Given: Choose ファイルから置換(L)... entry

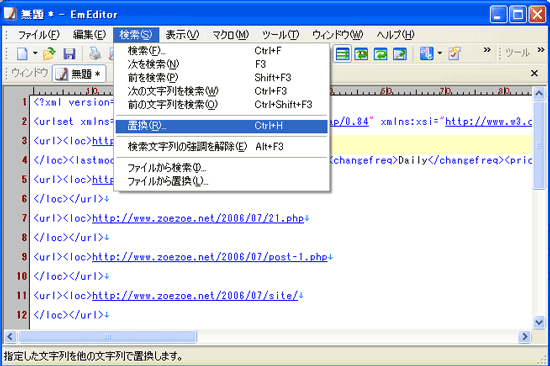Looking at the screenshot, I should [x=222, y=181].
